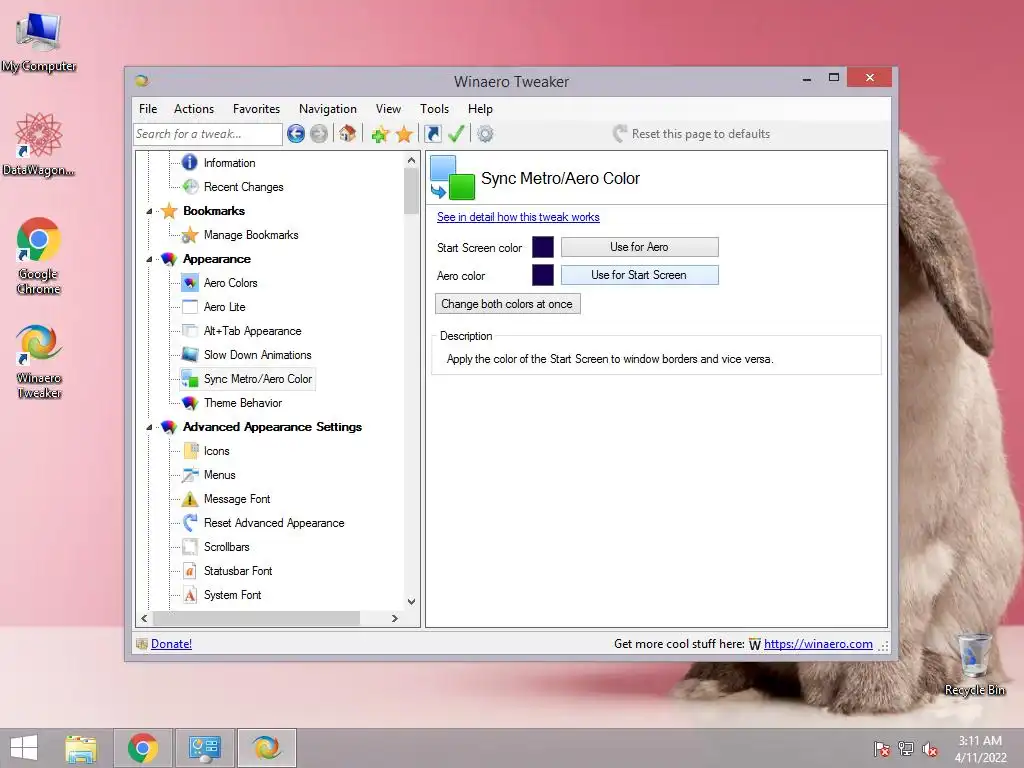Open Recent Changes in the tree
Screen dimensions: 1024x768
pos(243,187)
